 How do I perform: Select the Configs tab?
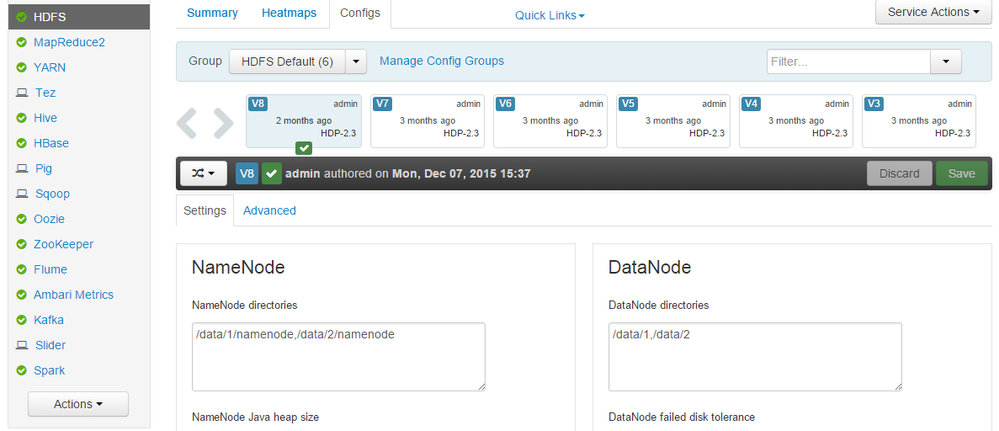360,13
